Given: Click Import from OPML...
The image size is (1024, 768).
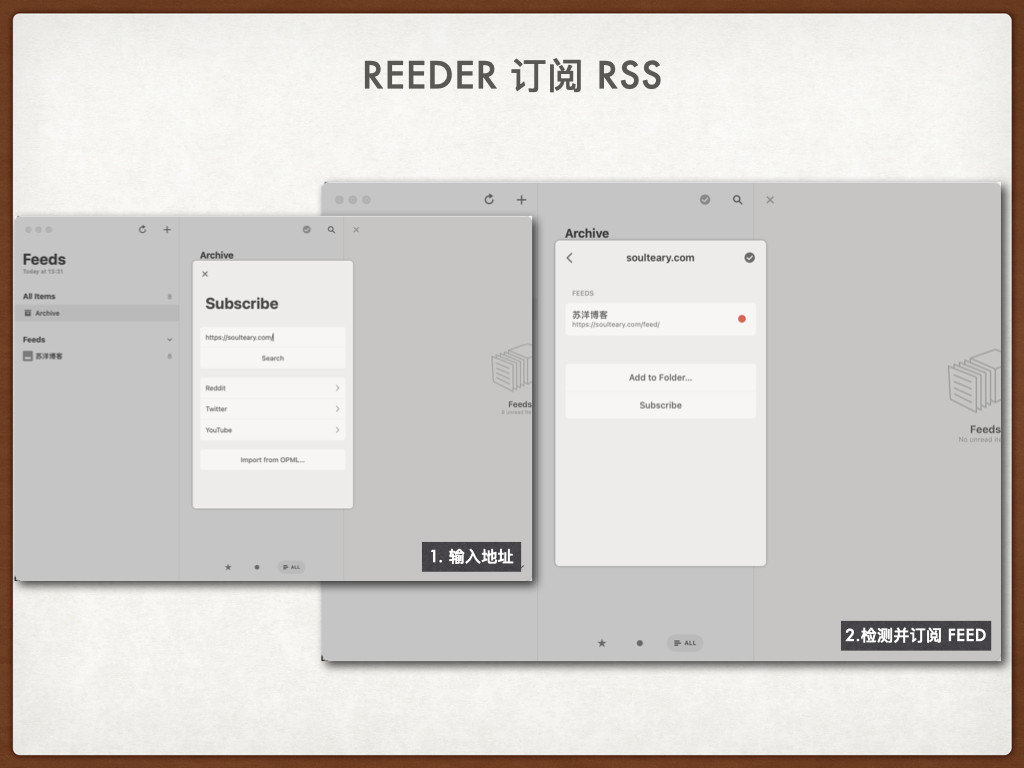Looking at the screenshot, I should pos(272,459).
